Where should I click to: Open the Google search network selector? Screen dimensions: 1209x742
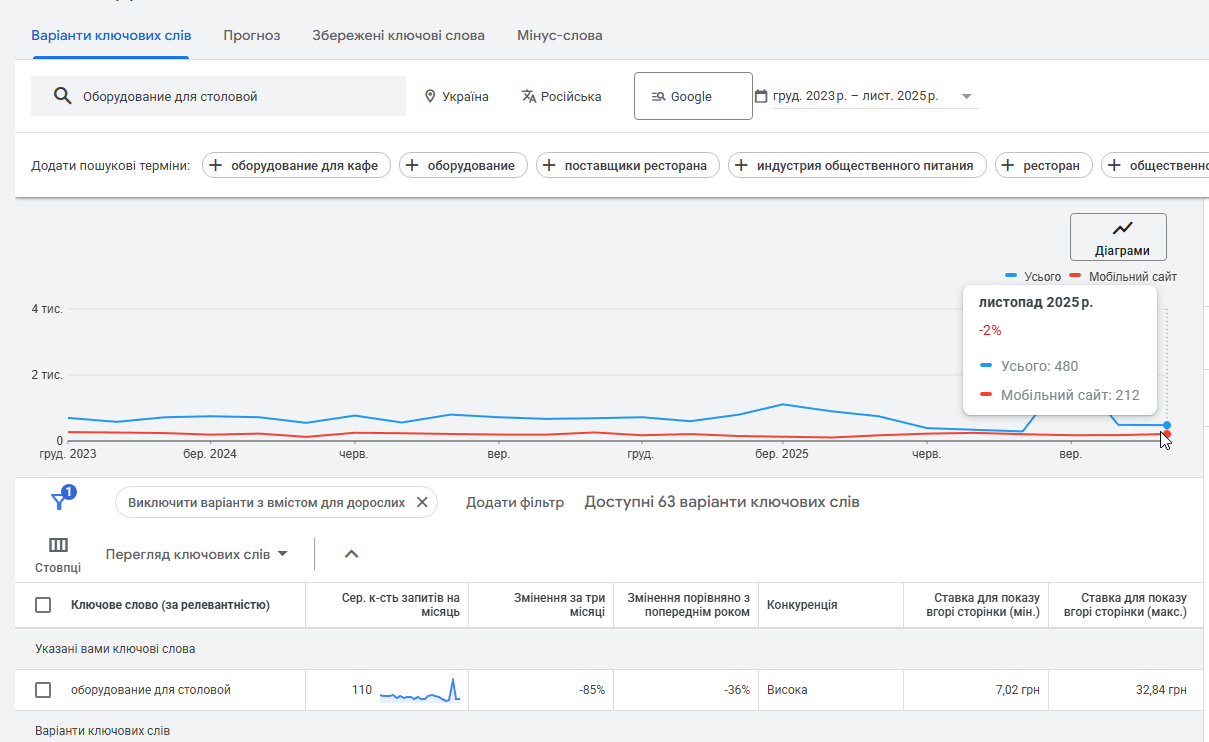(x=692, y=96)
